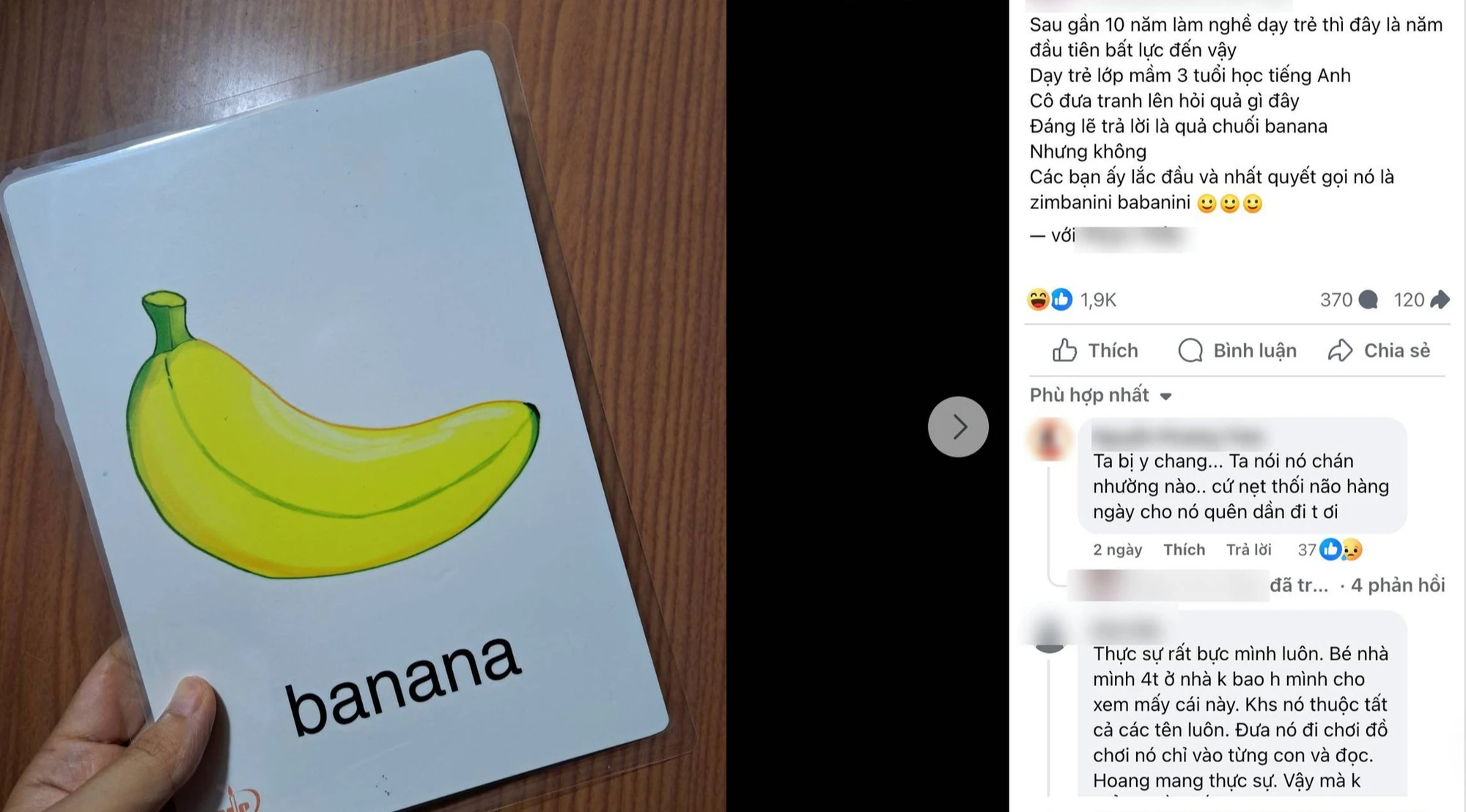Open the first commenter's profile avatar

tap(1050, 439)
